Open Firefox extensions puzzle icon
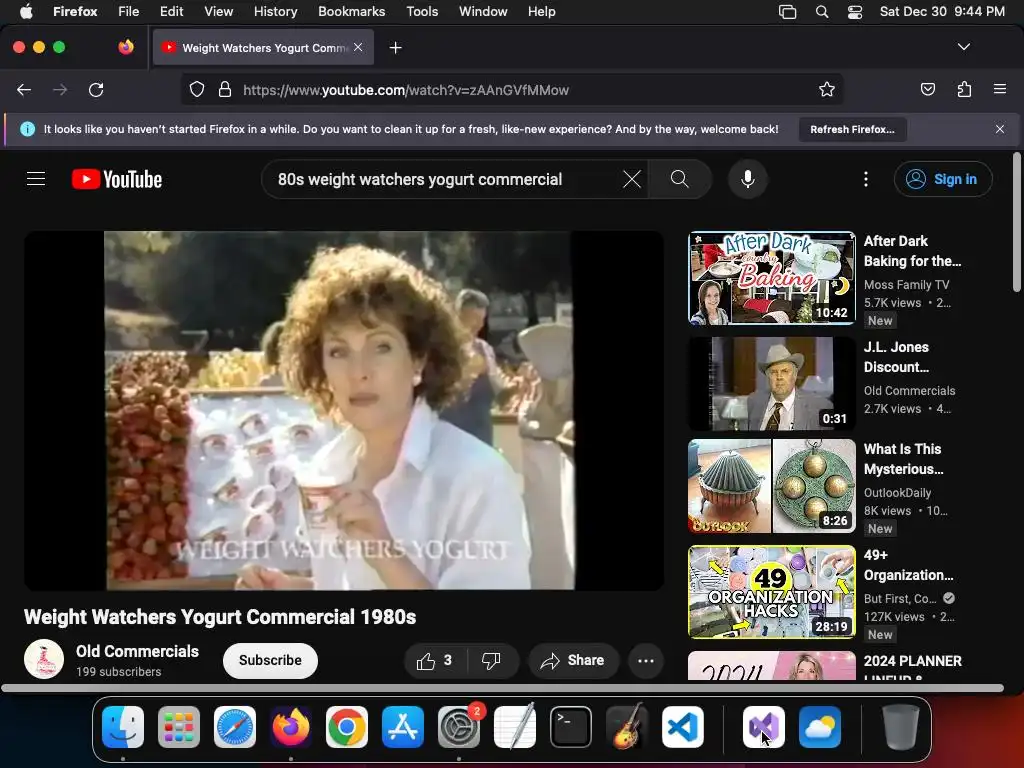The image size is (1024, 768). [964, 89]
